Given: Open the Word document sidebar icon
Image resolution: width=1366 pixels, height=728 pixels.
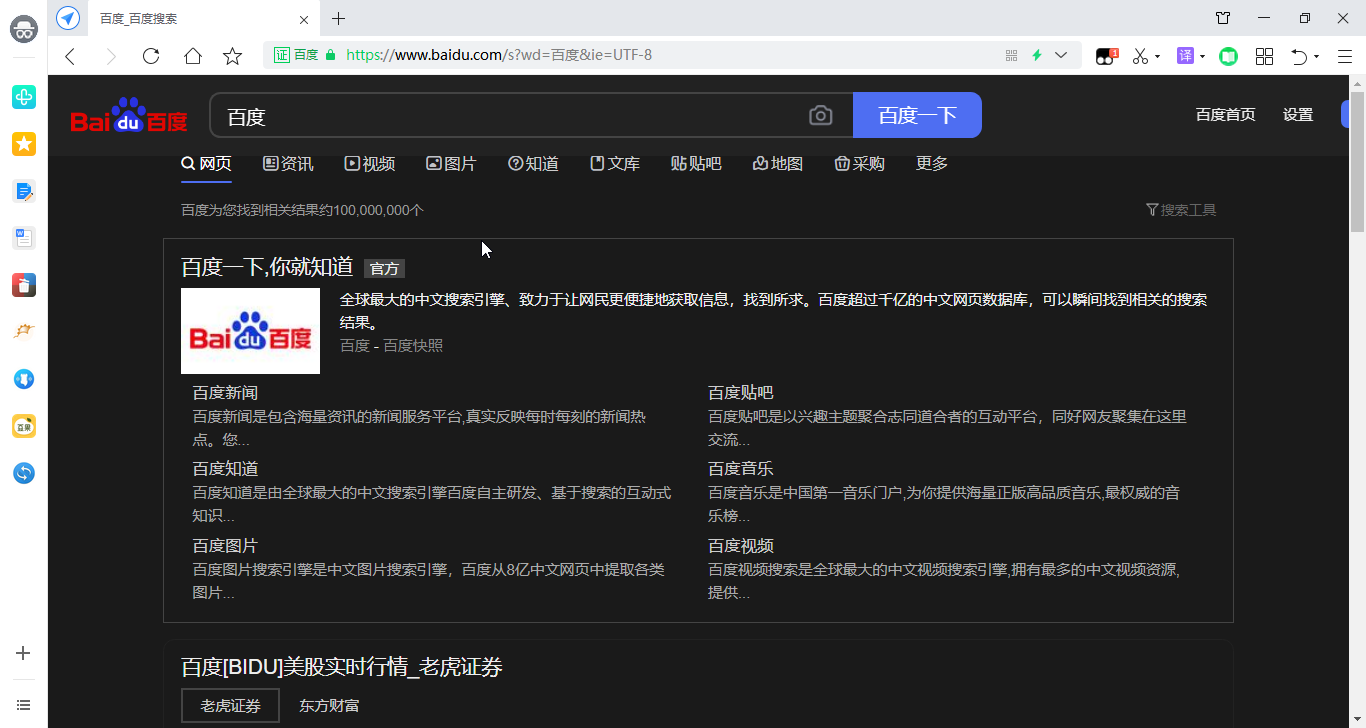Looking at the screenshot, I should click(x=24, y=238).
